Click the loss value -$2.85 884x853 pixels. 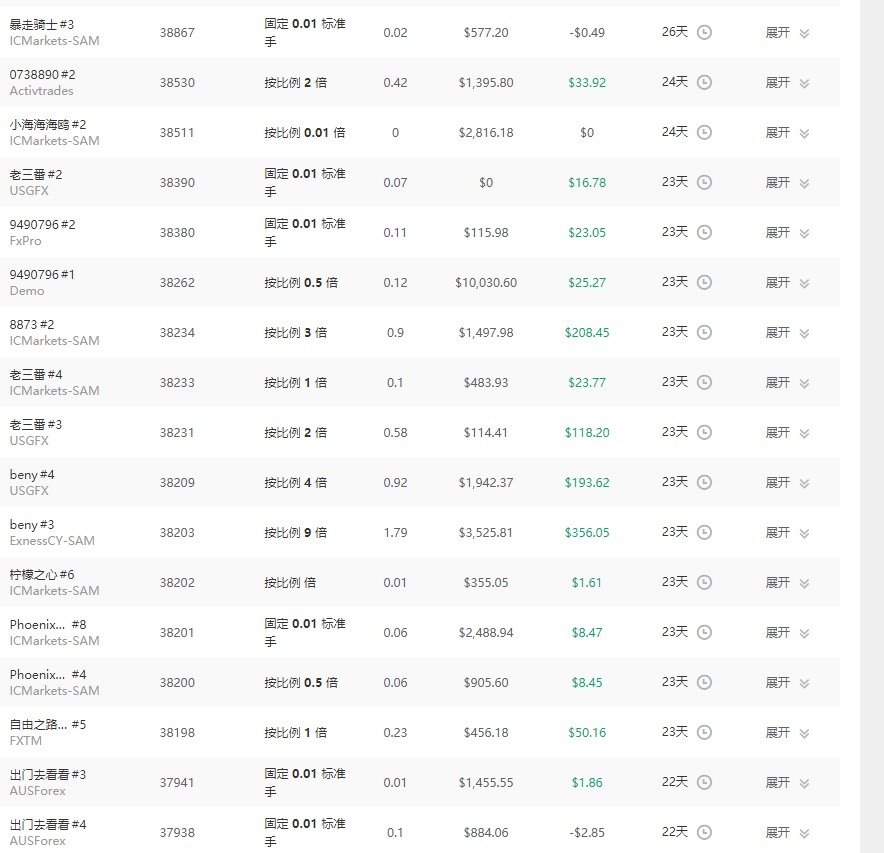point(587,833)
